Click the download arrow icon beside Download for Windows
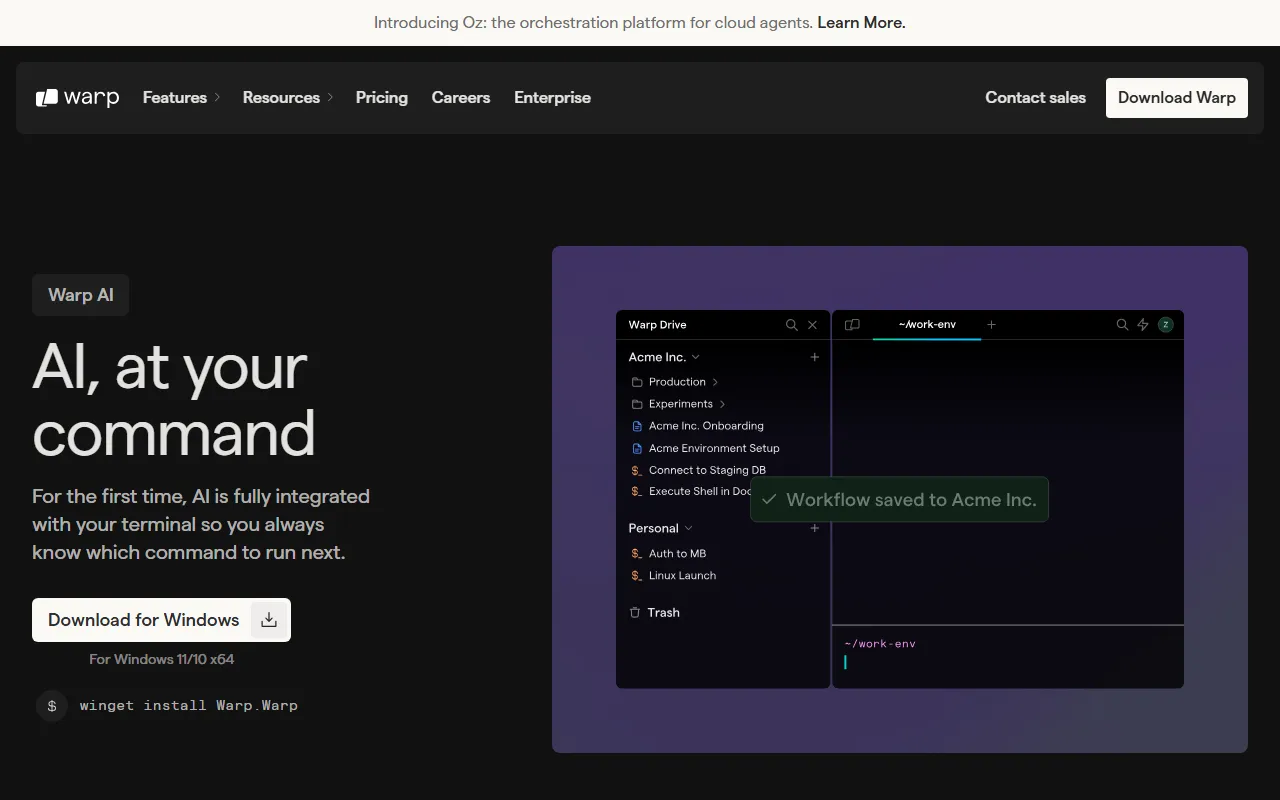This screenshot has height=800, width=1280. pos(269,620)
